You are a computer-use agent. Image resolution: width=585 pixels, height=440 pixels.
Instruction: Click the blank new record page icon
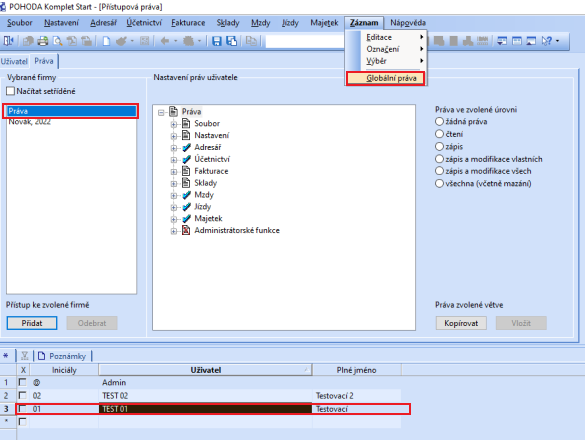tap(106, 41)
